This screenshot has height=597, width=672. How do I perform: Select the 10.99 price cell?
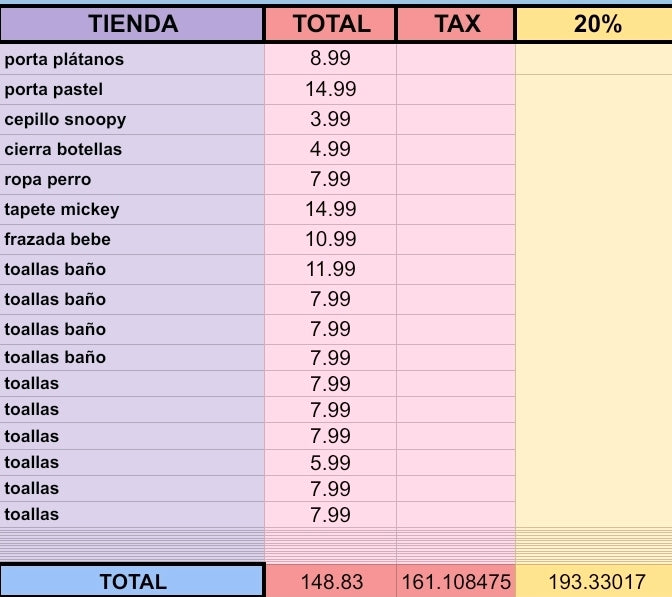pyautogui.click(x=330, y=240)
